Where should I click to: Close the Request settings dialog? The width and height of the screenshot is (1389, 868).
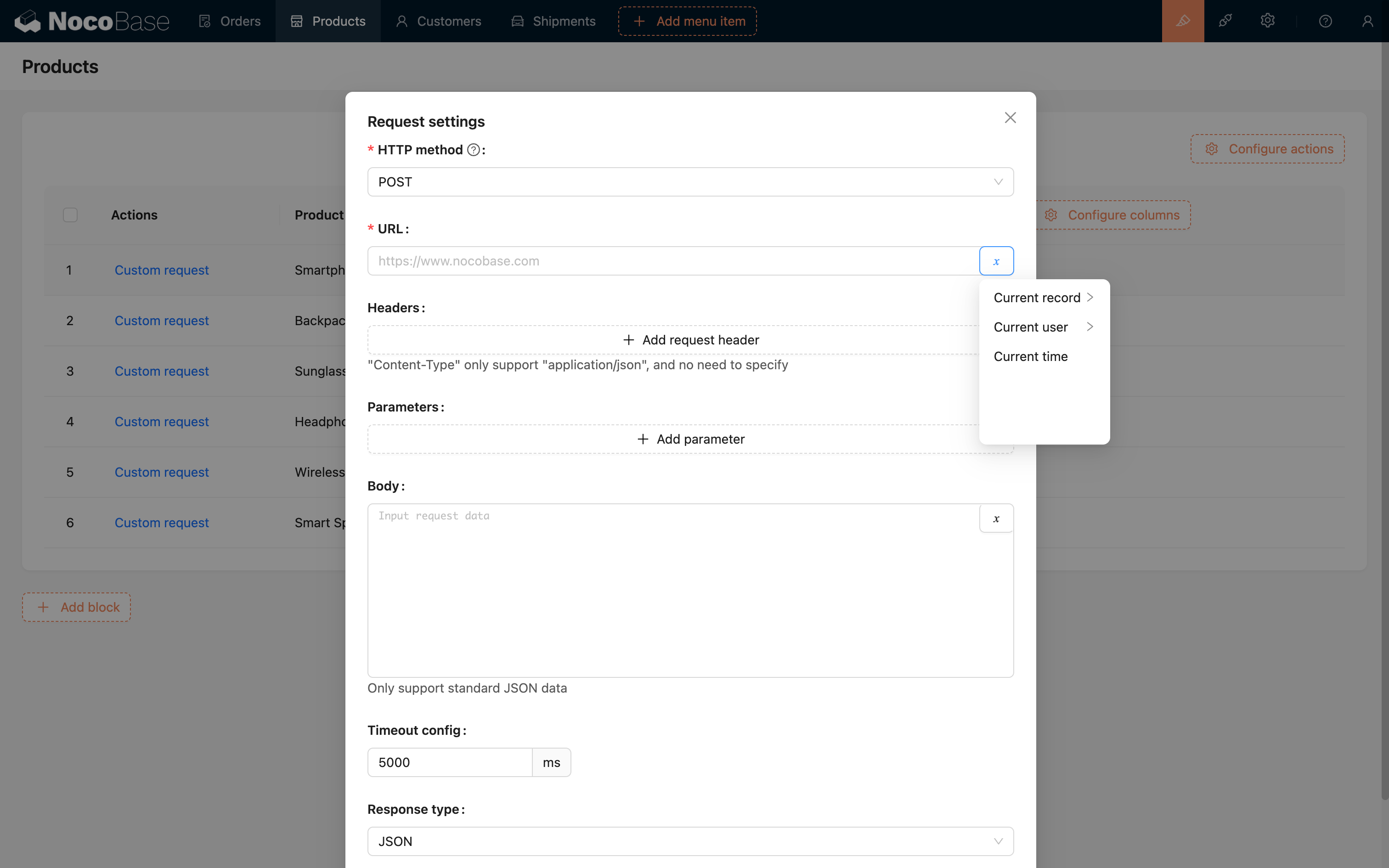[x=1010, y=118]
